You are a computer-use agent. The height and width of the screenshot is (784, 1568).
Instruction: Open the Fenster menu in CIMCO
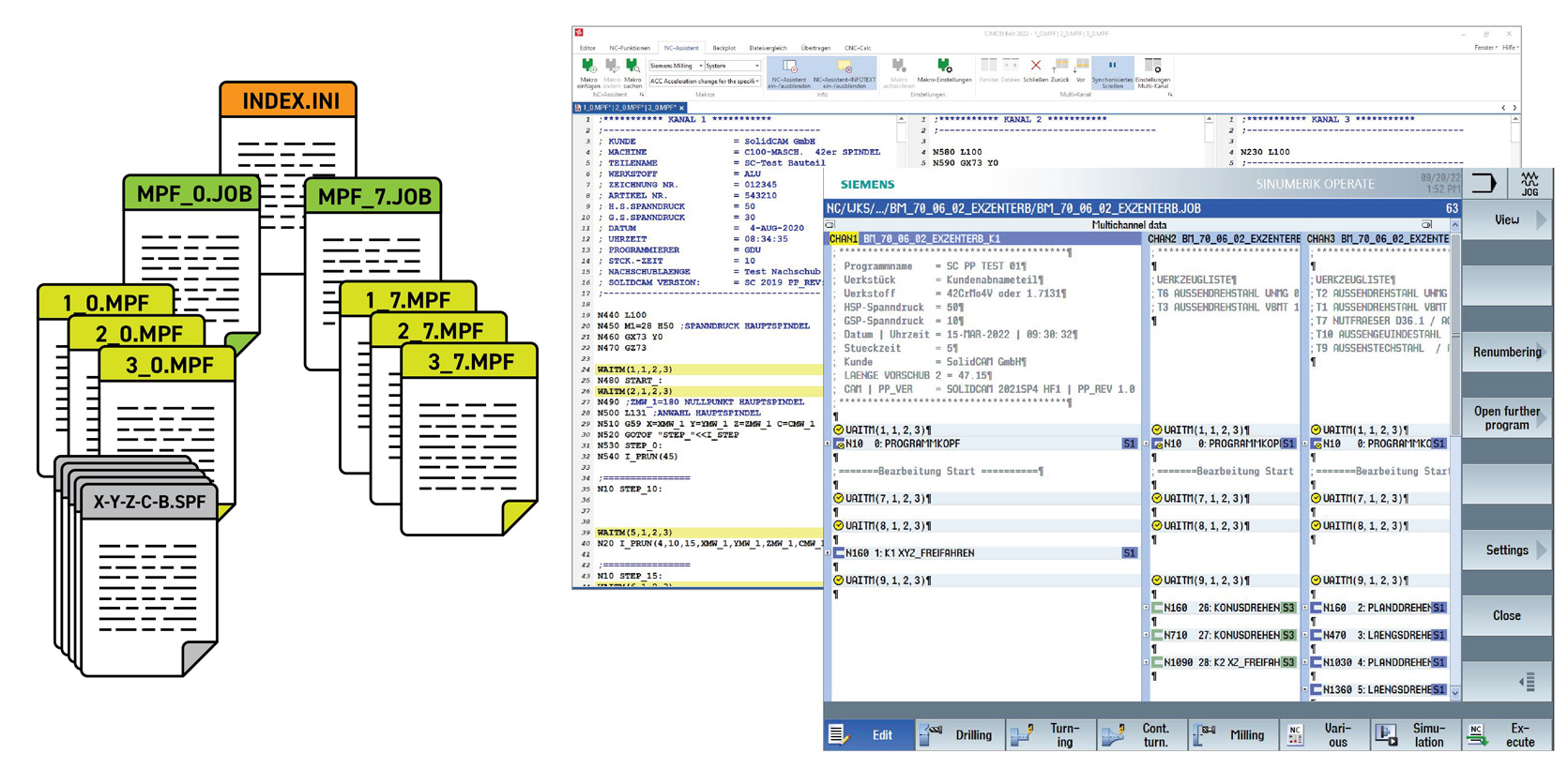(1484, 48)
